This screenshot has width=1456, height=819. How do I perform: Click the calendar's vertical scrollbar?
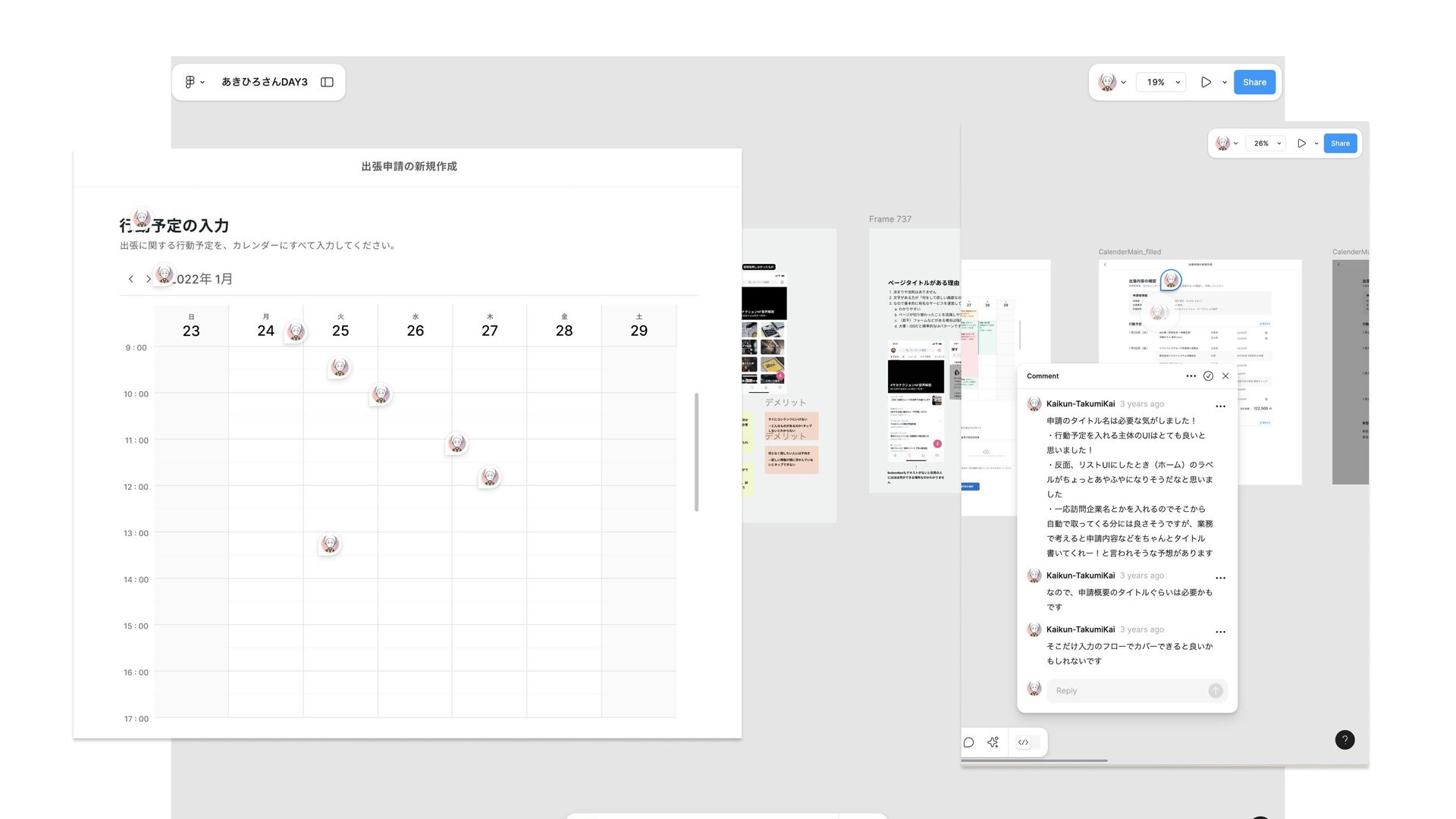[696, 452]
